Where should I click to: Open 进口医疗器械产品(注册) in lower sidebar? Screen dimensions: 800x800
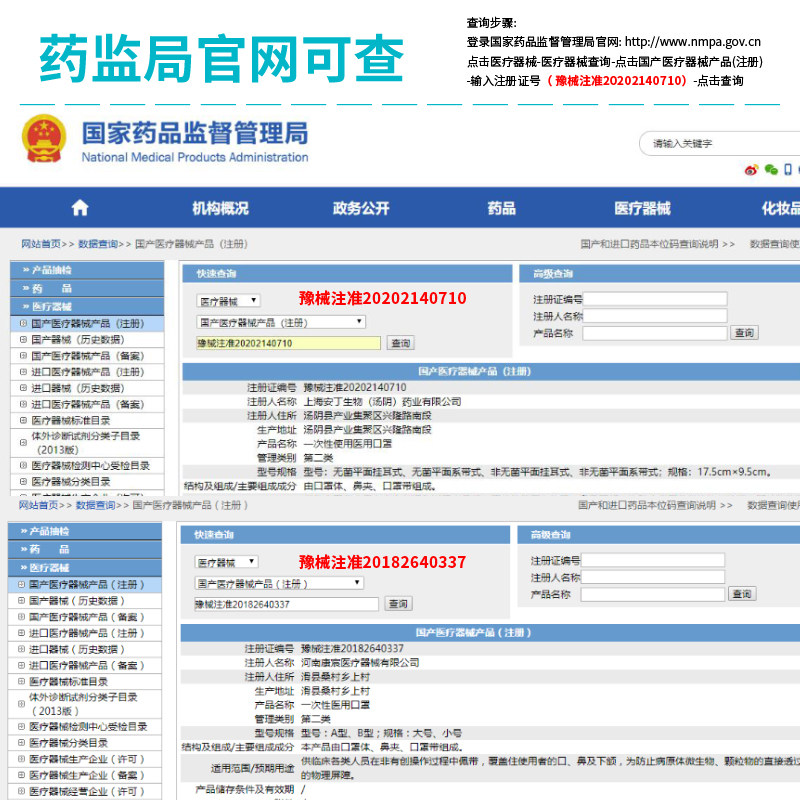coord(87,633)
